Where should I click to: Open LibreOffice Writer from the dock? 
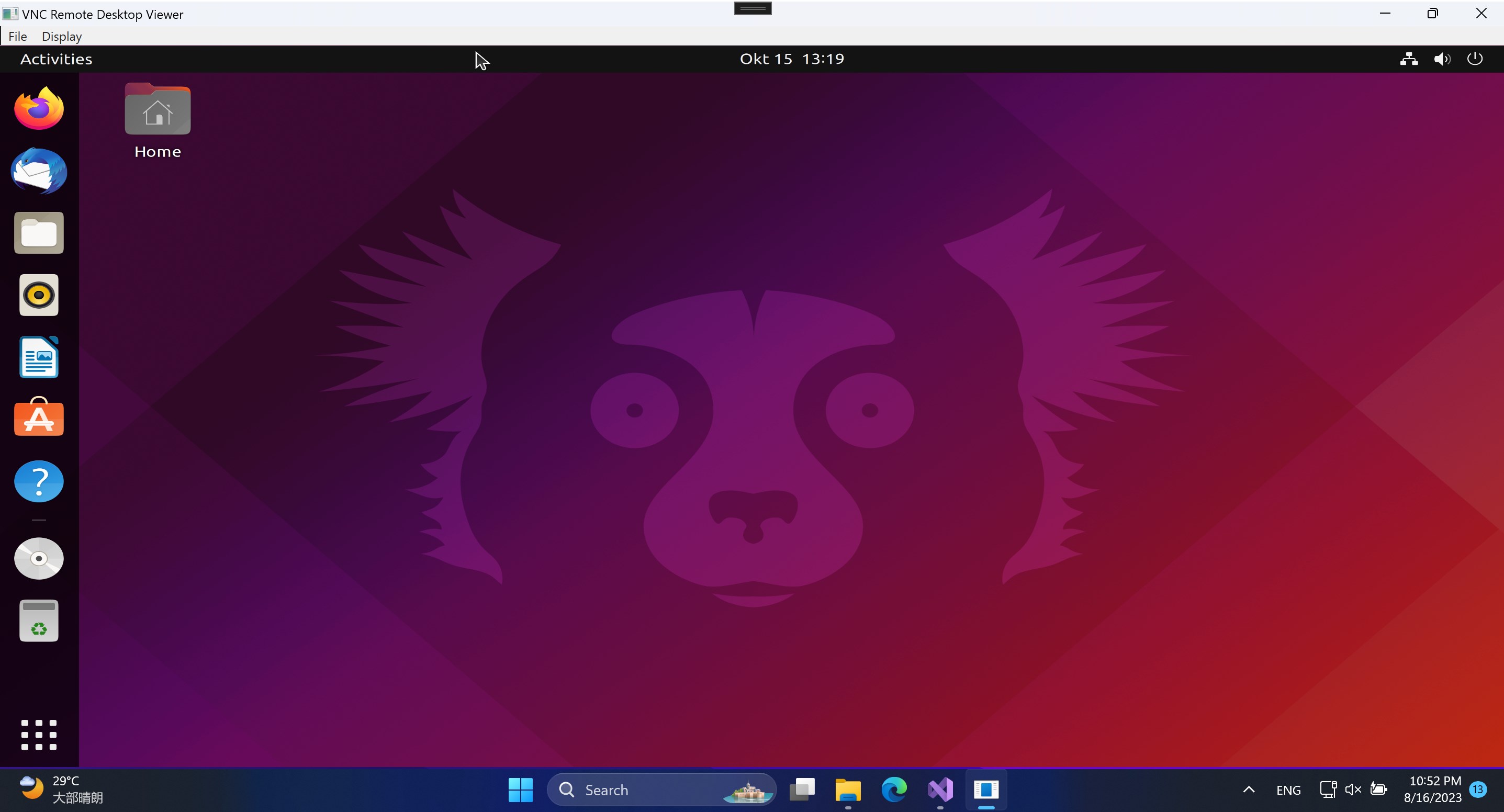(39, 357)
